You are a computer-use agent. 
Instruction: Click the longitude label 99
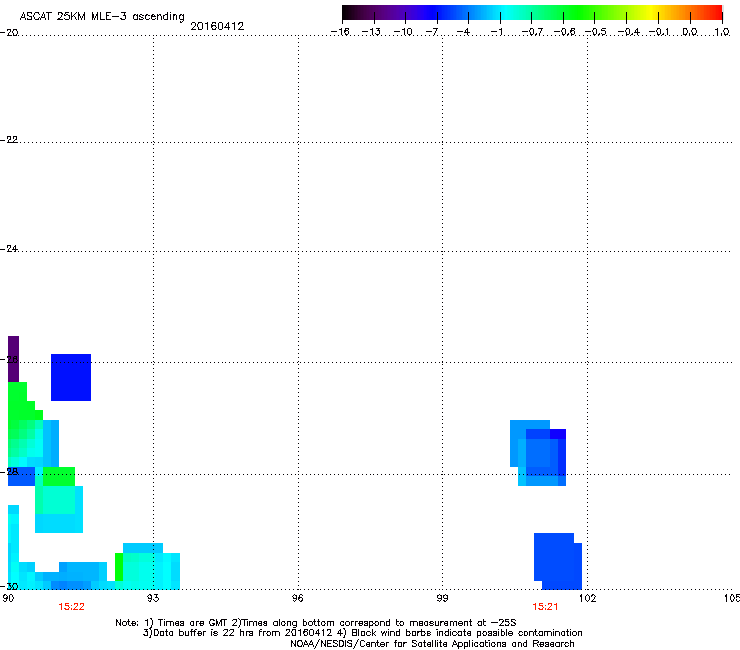442,598
